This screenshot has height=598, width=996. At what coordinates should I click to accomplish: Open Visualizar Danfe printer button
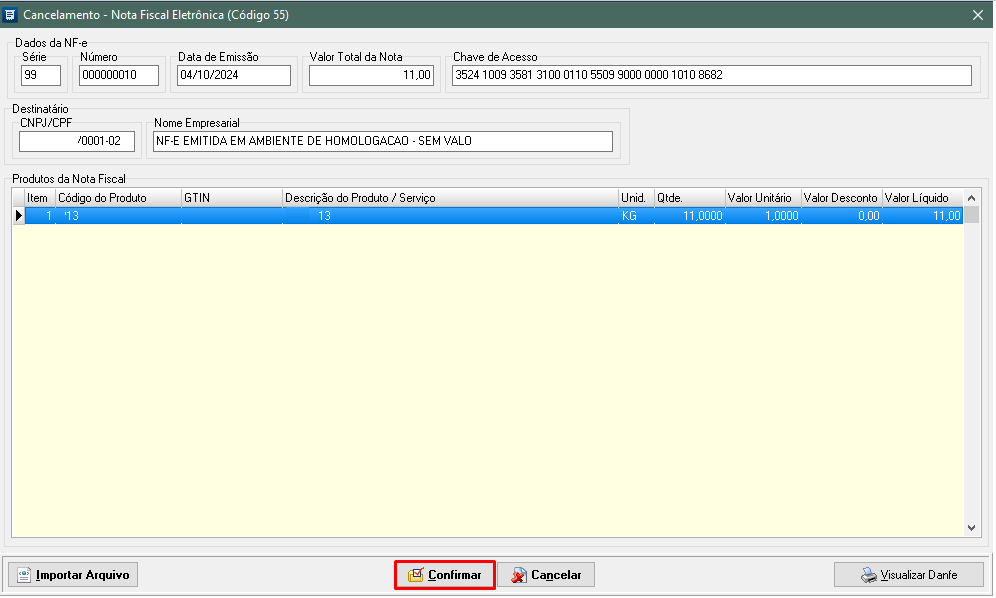pyautogui.click(x=908, y=575)
